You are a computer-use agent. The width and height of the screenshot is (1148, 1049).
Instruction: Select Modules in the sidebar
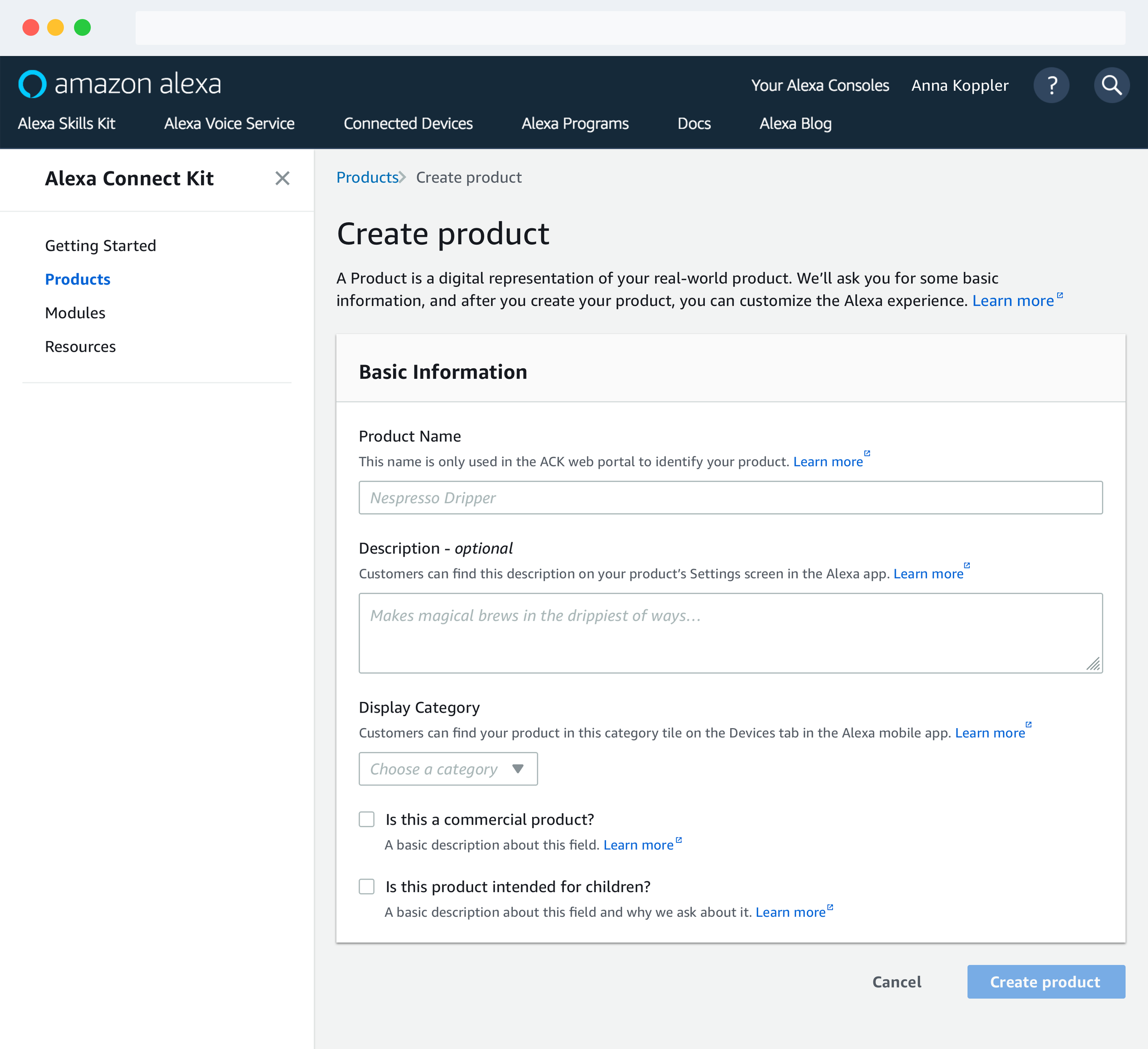[75, 313]
